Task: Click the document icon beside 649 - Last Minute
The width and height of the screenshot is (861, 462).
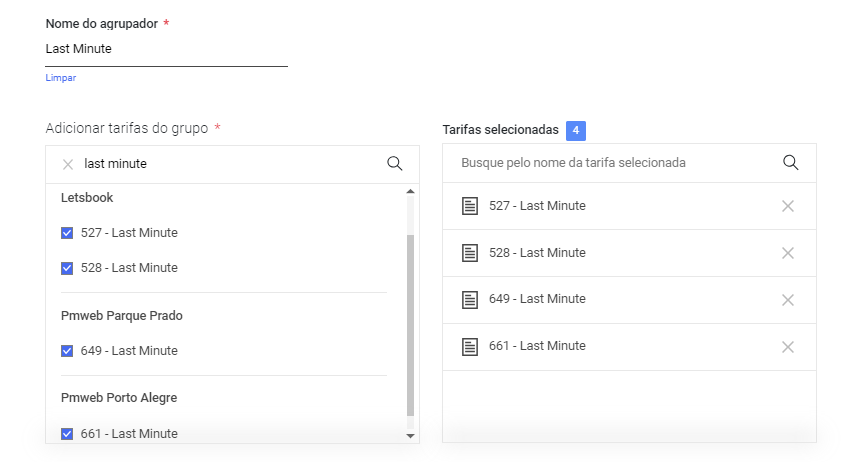Action: (470, 300)
